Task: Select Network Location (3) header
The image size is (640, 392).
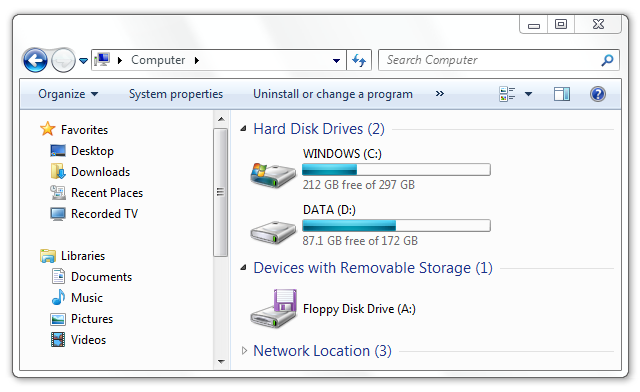Action: (322, 351)
